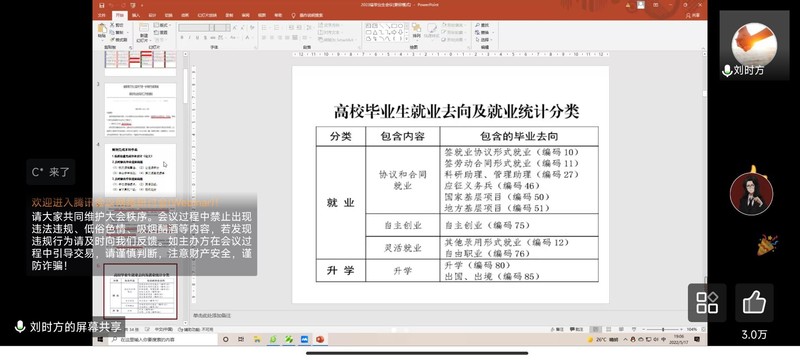The height and width of the screenshot is (360, 800).
Task: Toggle Bold text formatting
Action: 182,38
